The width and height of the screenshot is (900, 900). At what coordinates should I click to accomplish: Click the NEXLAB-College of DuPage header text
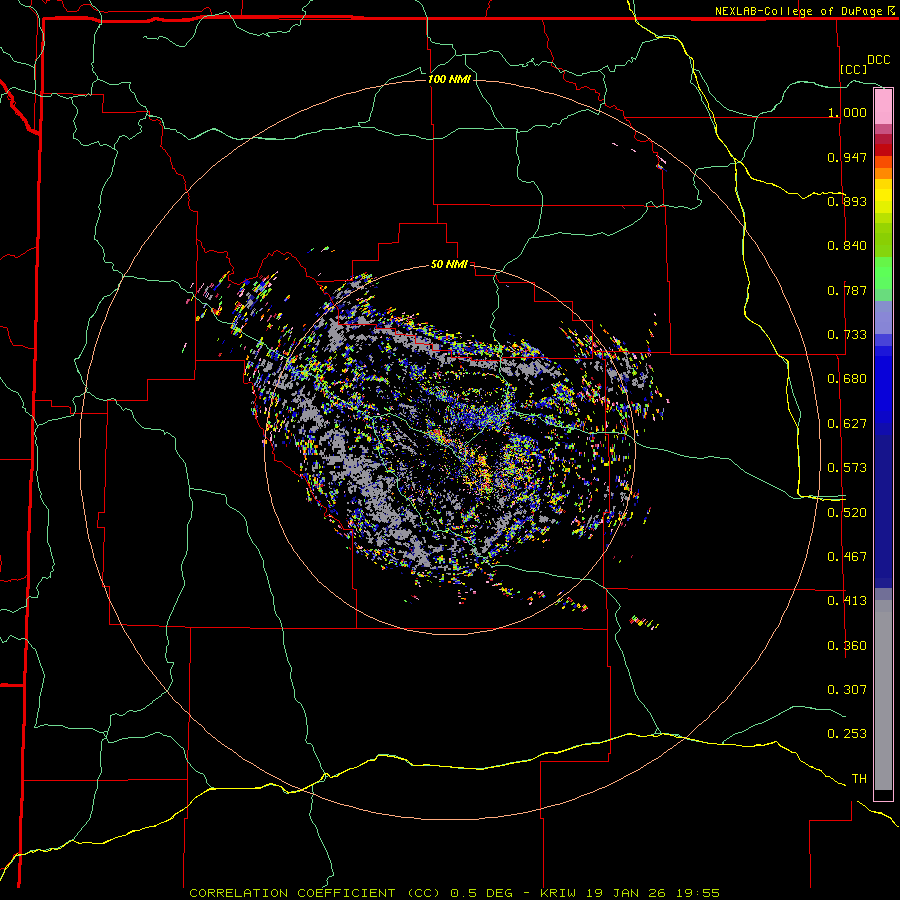tap(800, 11)
